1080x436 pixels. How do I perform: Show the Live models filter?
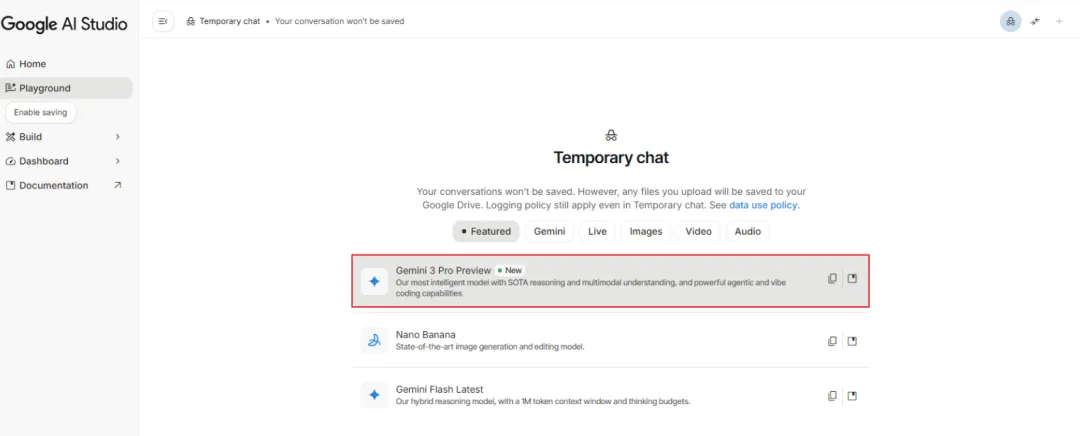pos(597,231)
